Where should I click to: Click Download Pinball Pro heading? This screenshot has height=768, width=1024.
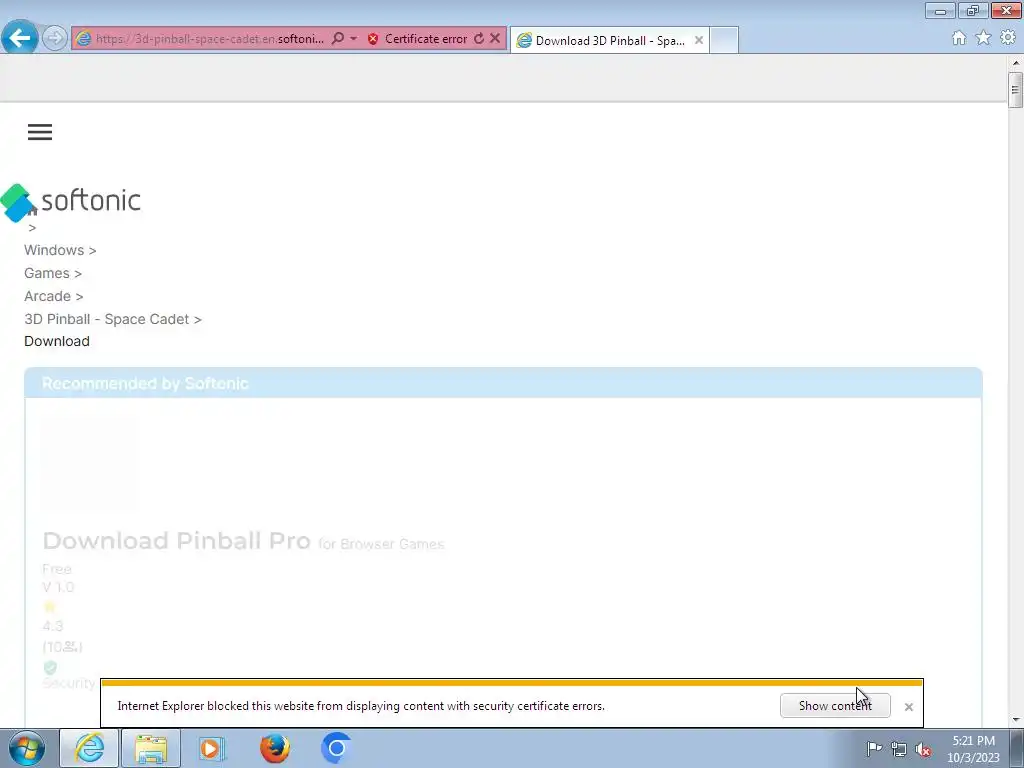176,541
